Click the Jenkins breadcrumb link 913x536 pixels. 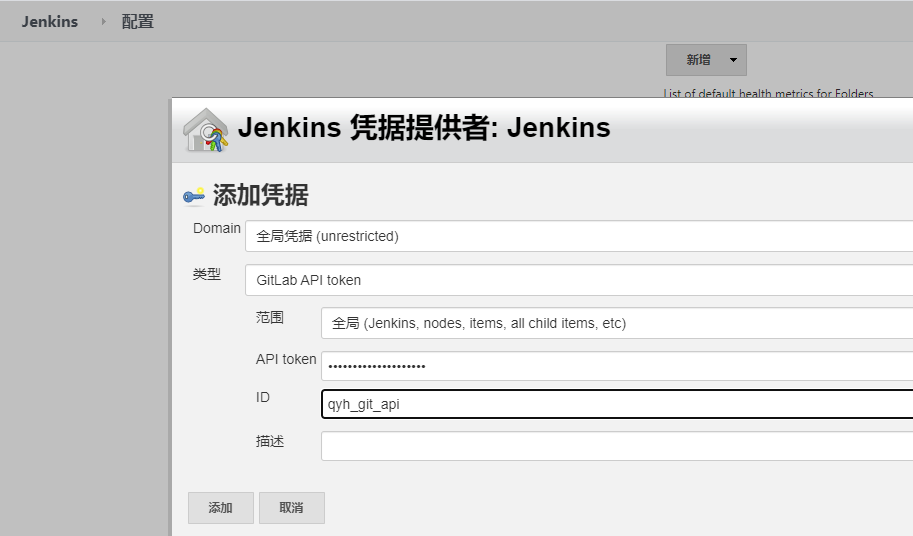click(x=49, y=22)
